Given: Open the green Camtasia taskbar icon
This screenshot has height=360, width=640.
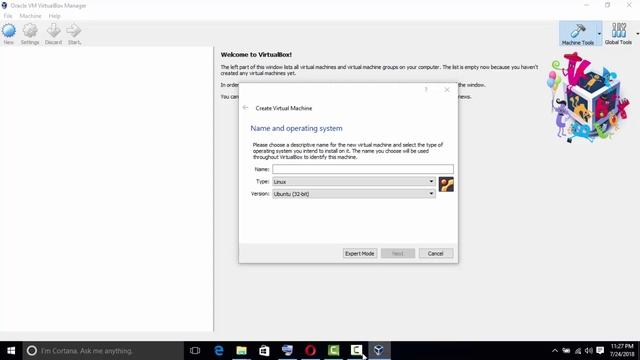Looking at the screenshot, I should point(333,351).
